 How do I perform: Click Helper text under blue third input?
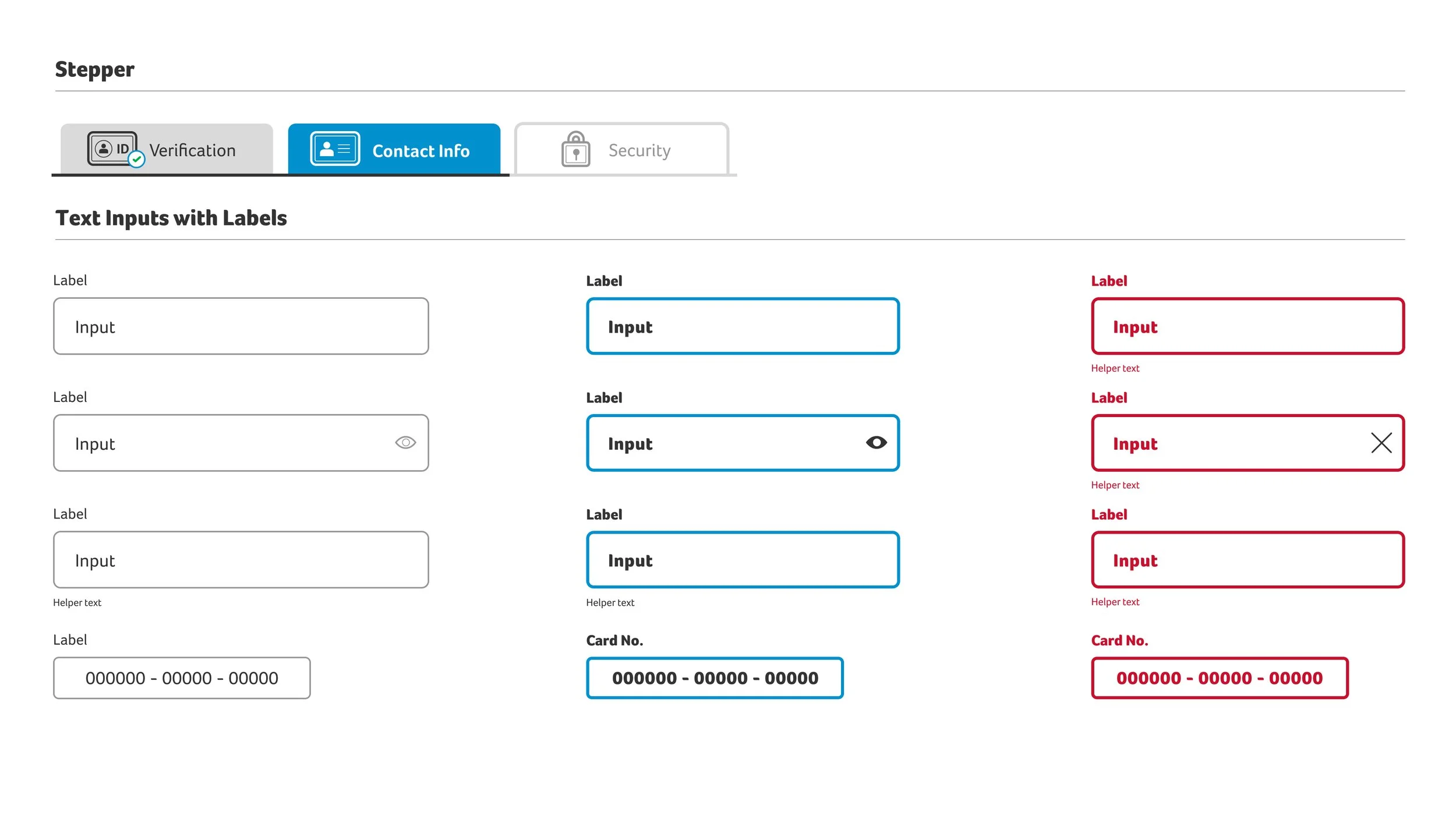tap(610, 603)
